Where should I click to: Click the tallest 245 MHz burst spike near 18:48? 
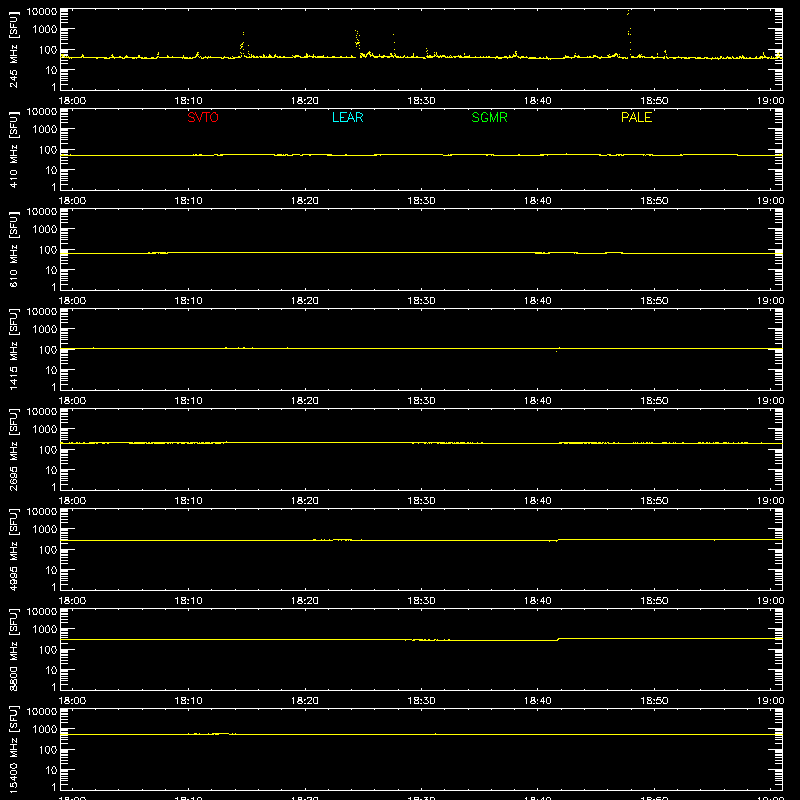[x=629, y=31]
